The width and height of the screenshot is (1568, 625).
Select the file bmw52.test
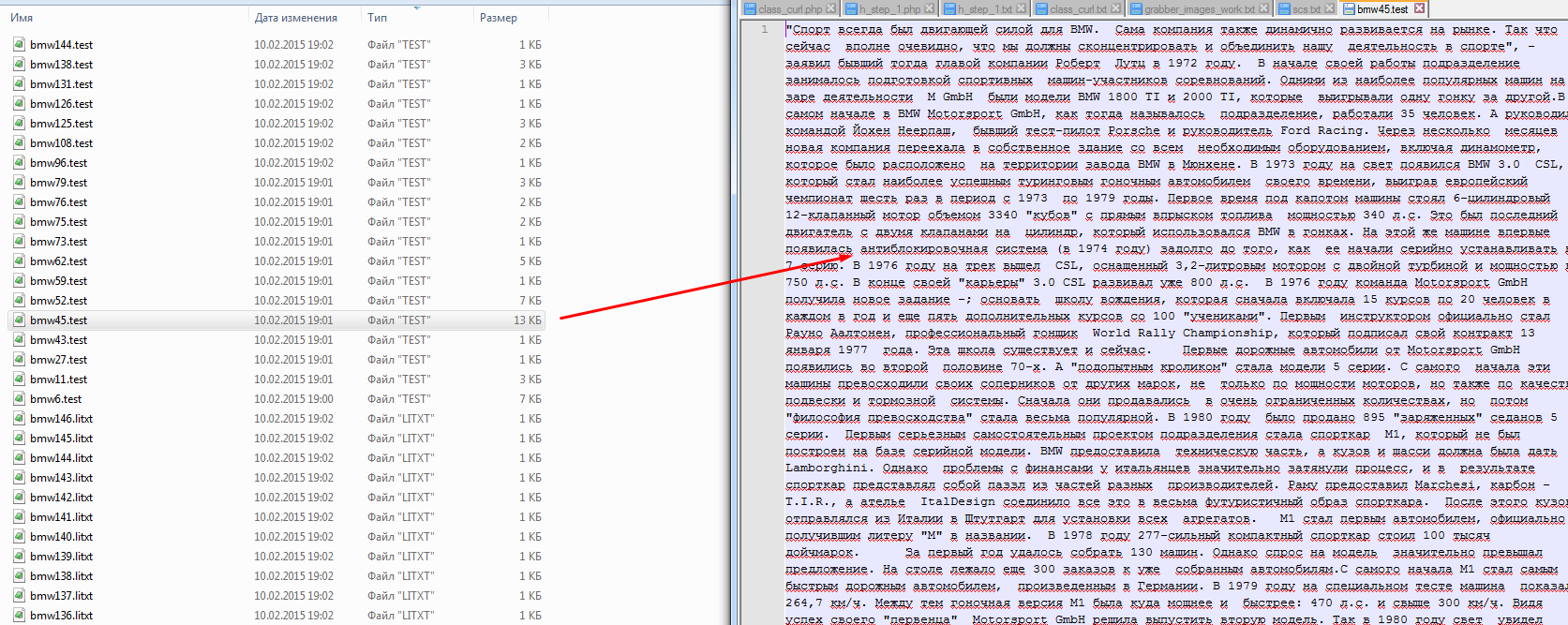coord(58,300)
